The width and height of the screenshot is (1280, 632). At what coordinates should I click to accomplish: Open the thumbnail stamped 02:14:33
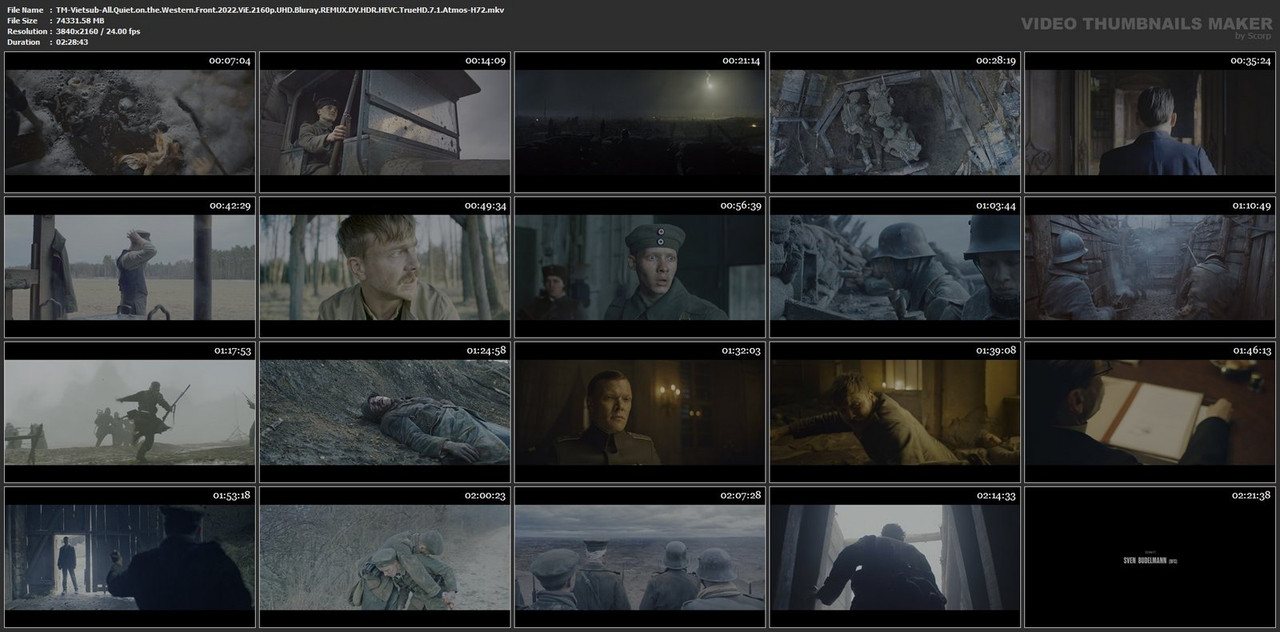pos(895,557)
